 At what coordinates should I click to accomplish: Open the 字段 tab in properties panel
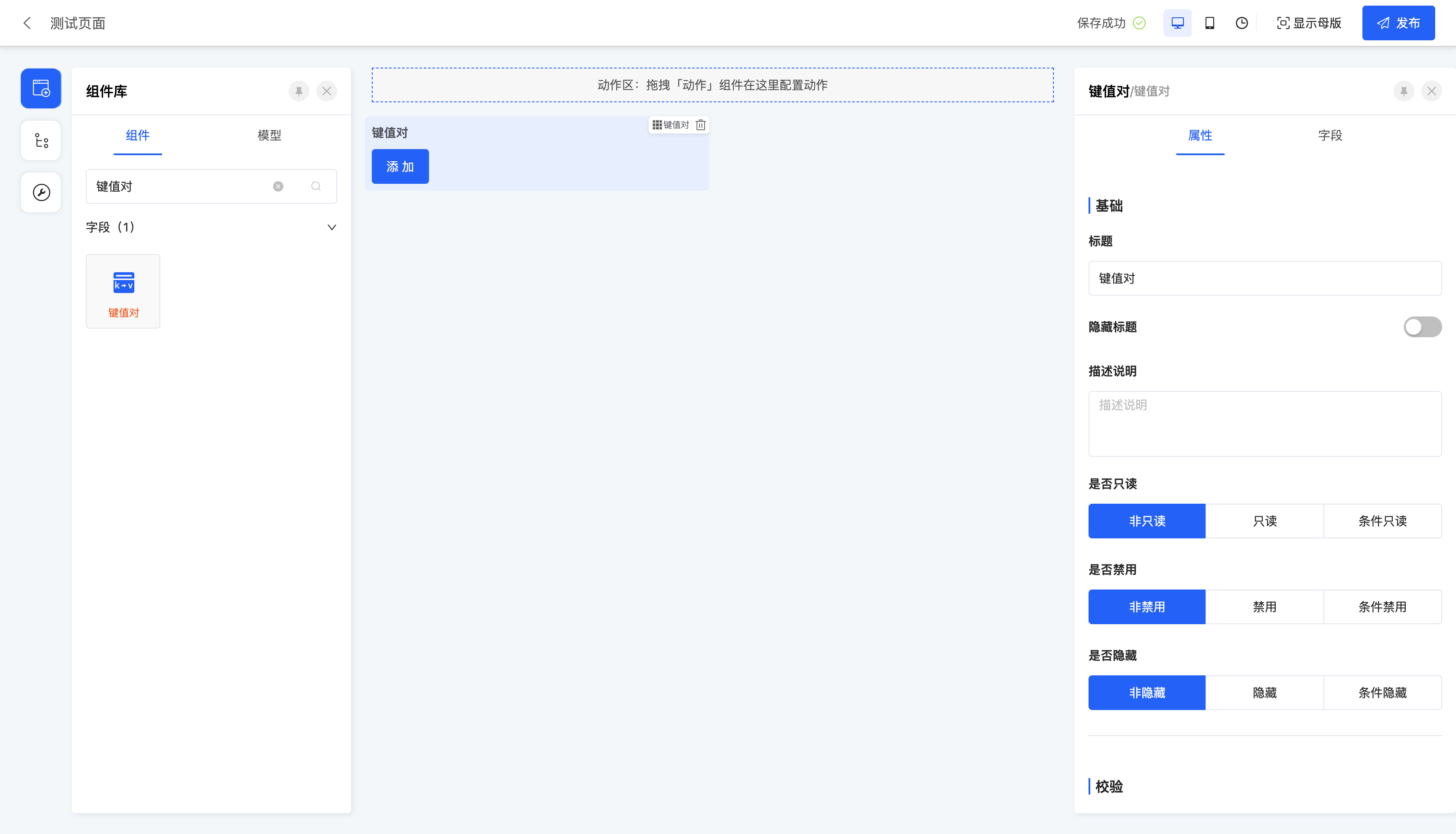[1329, 136]
